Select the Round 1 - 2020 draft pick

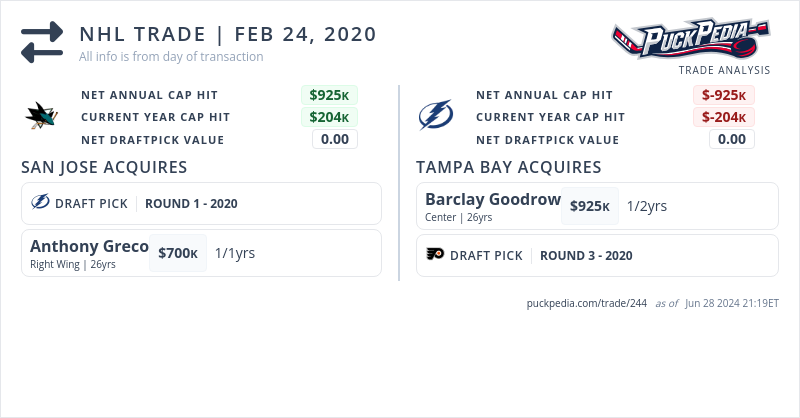click(191, 203)
